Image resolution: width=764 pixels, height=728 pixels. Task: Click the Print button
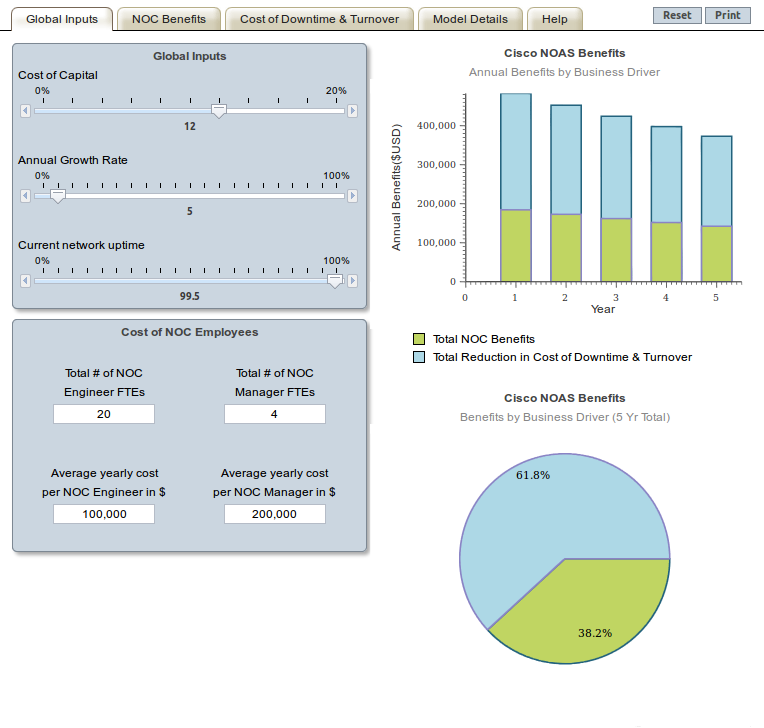tap(727, 15)
